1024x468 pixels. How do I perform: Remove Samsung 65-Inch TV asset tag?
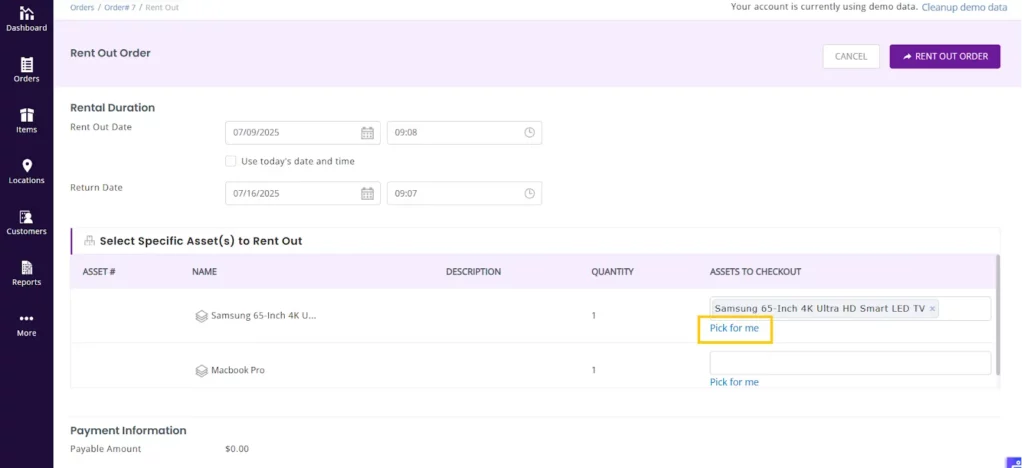point(932,309)
